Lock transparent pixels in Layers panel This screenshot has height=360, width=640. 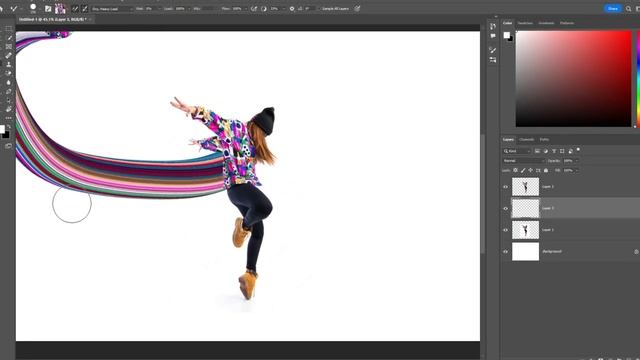515,170
